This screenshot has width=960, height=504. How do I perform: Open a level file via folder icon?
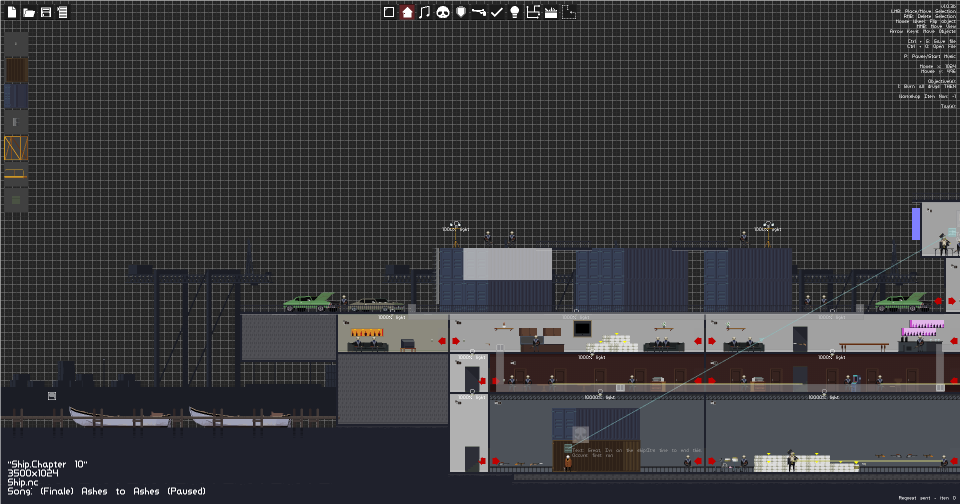(x=28, y=12)
